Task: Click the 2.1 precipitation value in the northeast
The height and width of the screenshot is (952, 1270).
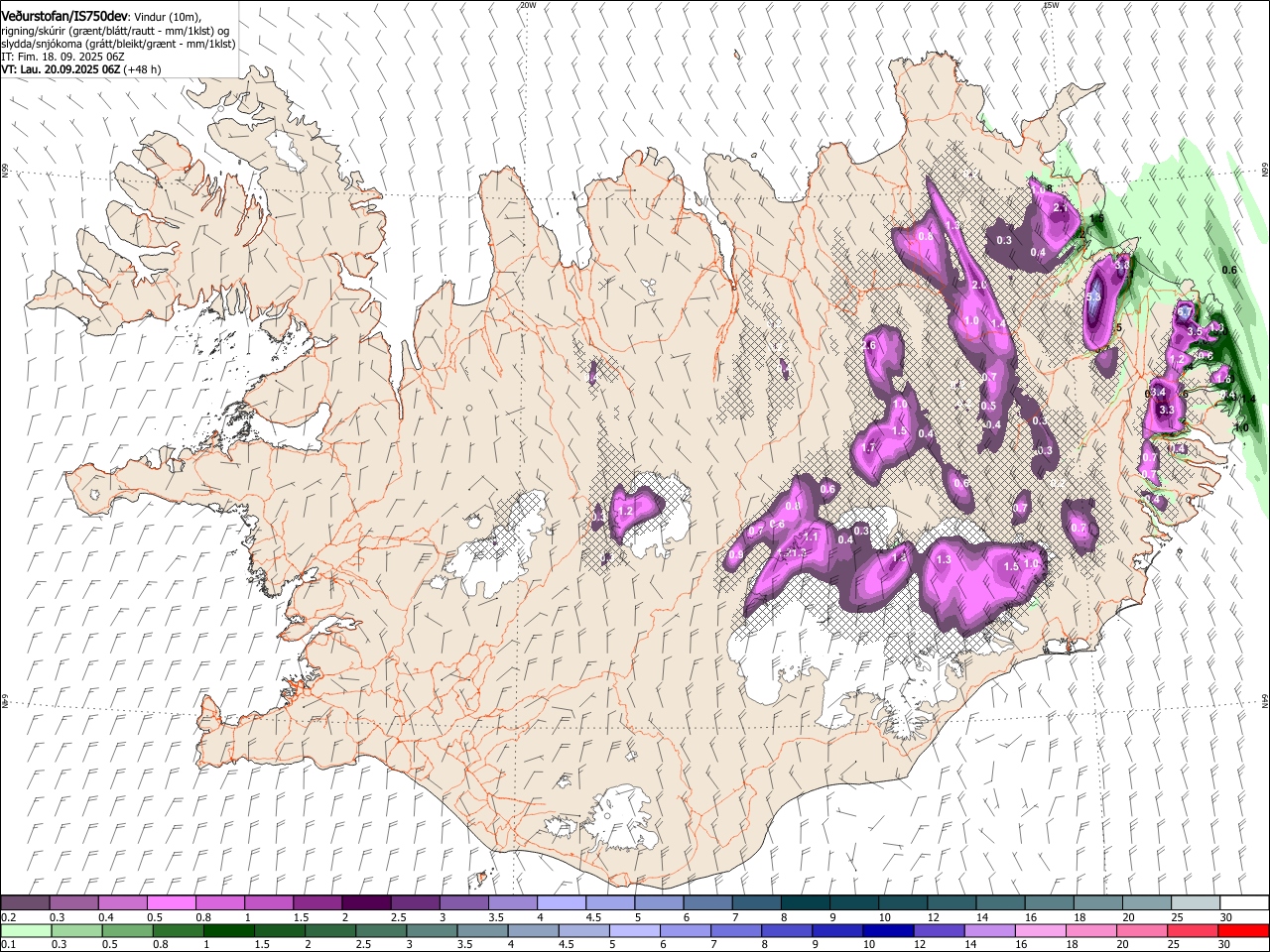Action: (x=1060, y=208)
